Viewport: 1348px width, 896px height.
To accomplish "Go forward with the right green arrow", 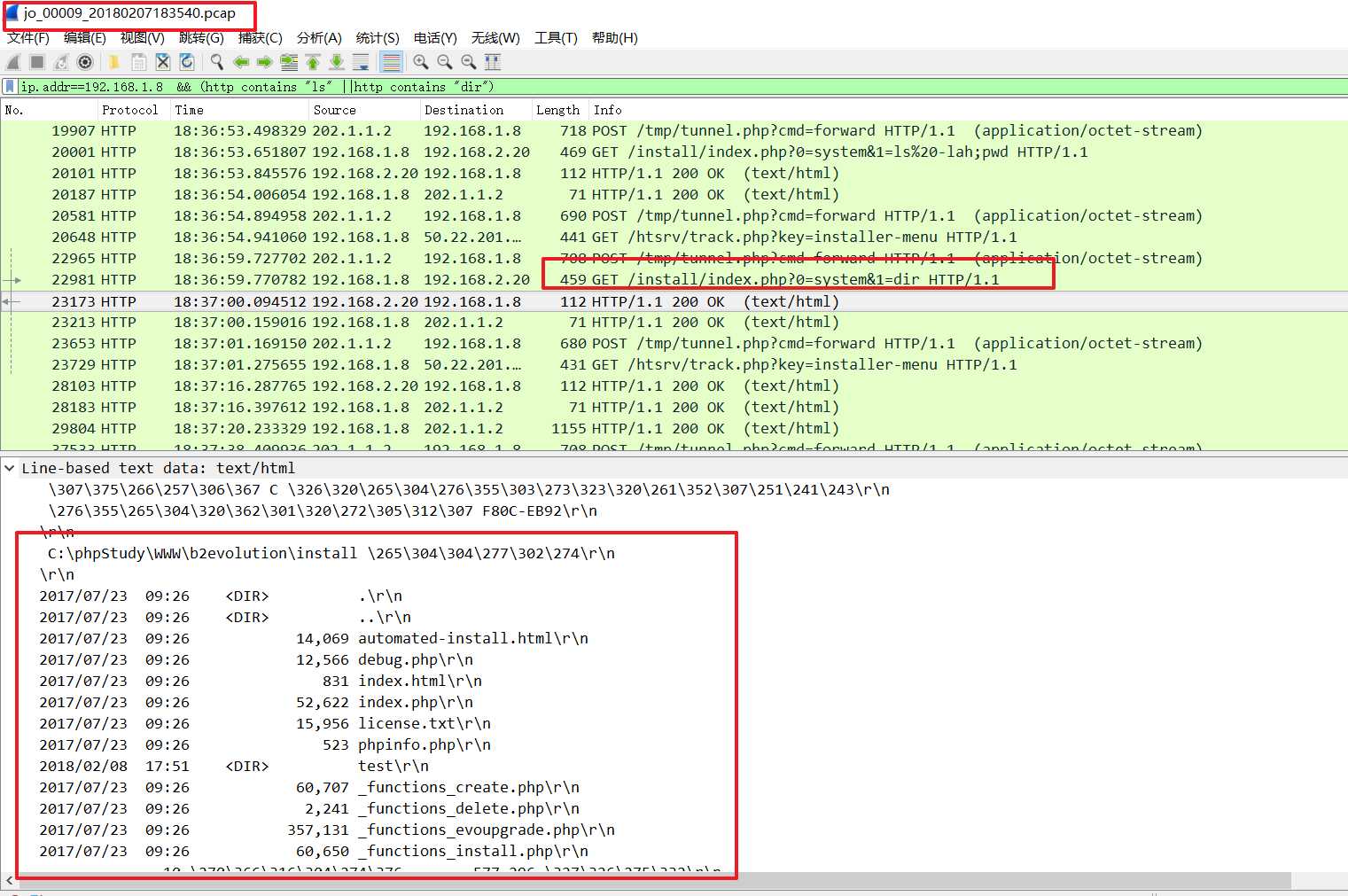I will pos(264,62).
